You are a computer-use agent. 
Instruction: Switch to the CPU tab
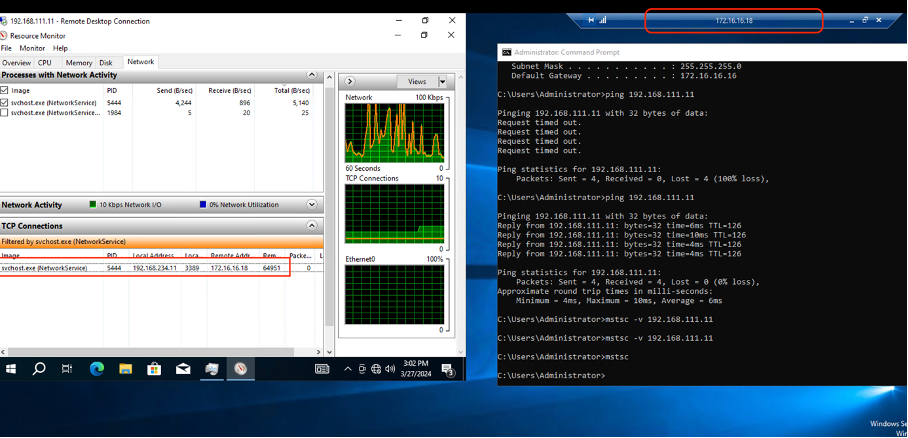(45, 62)
